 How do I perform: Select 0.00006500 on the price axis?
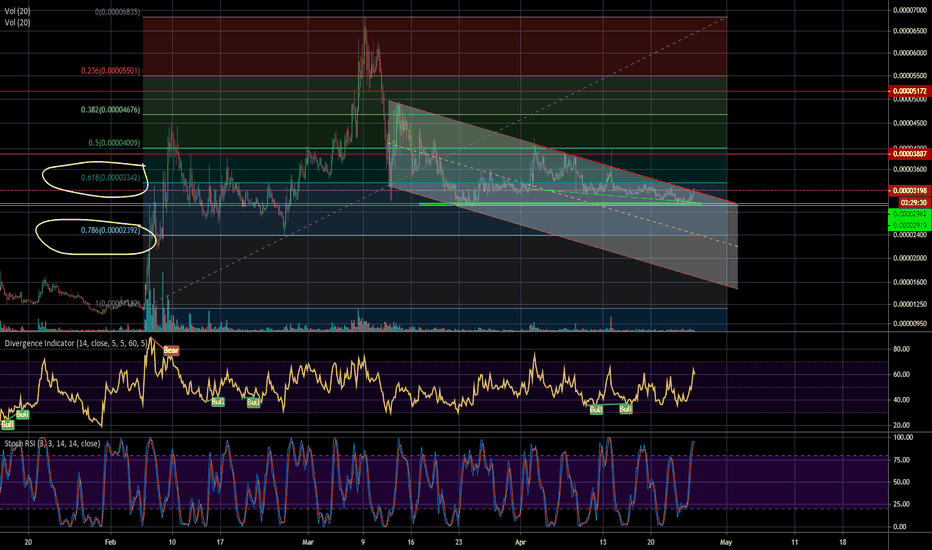[x=909, y=31]
